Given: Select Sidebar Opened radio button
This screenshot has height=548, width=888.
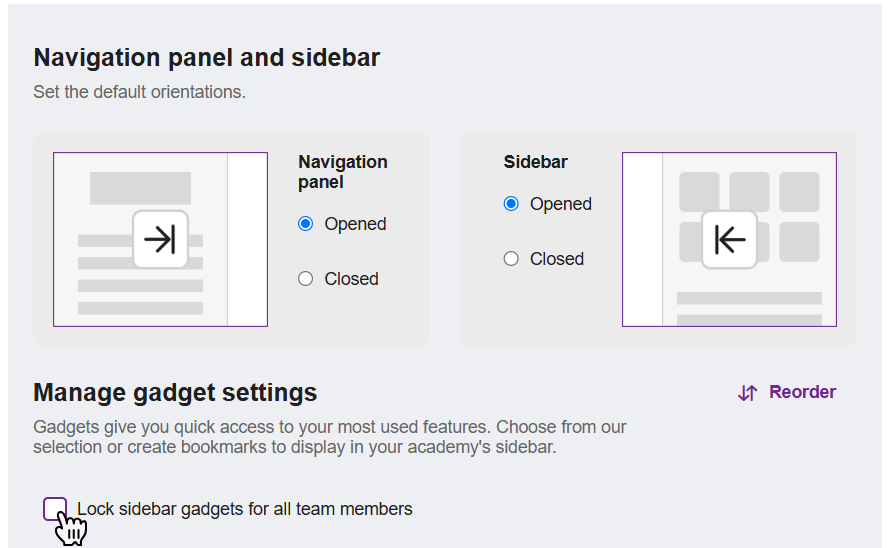Looking at the screenshot, I should click(511, 204).
